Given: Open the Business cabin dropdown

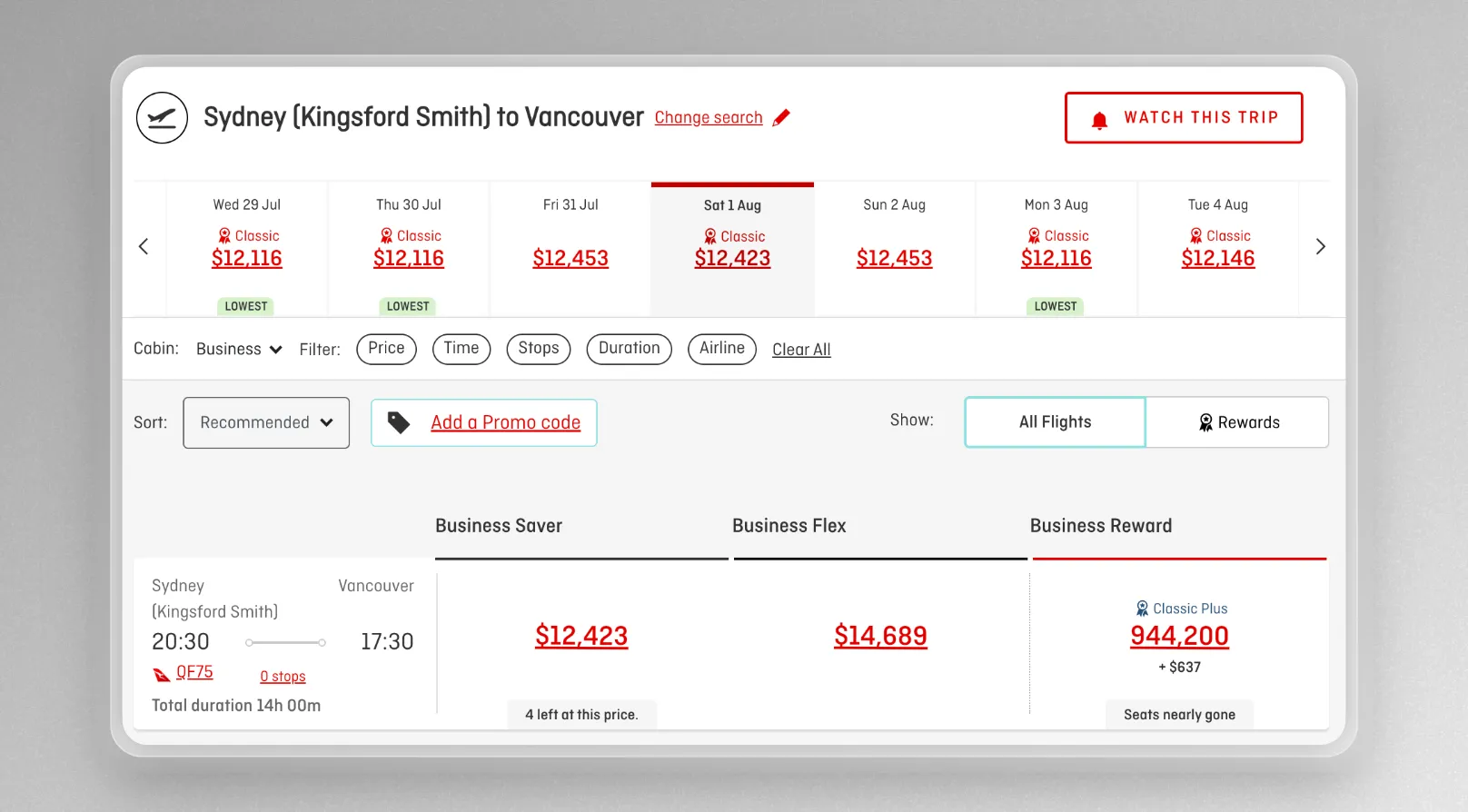Looking at the screenshot, I should pyautogui.click(x=239, y=350).
